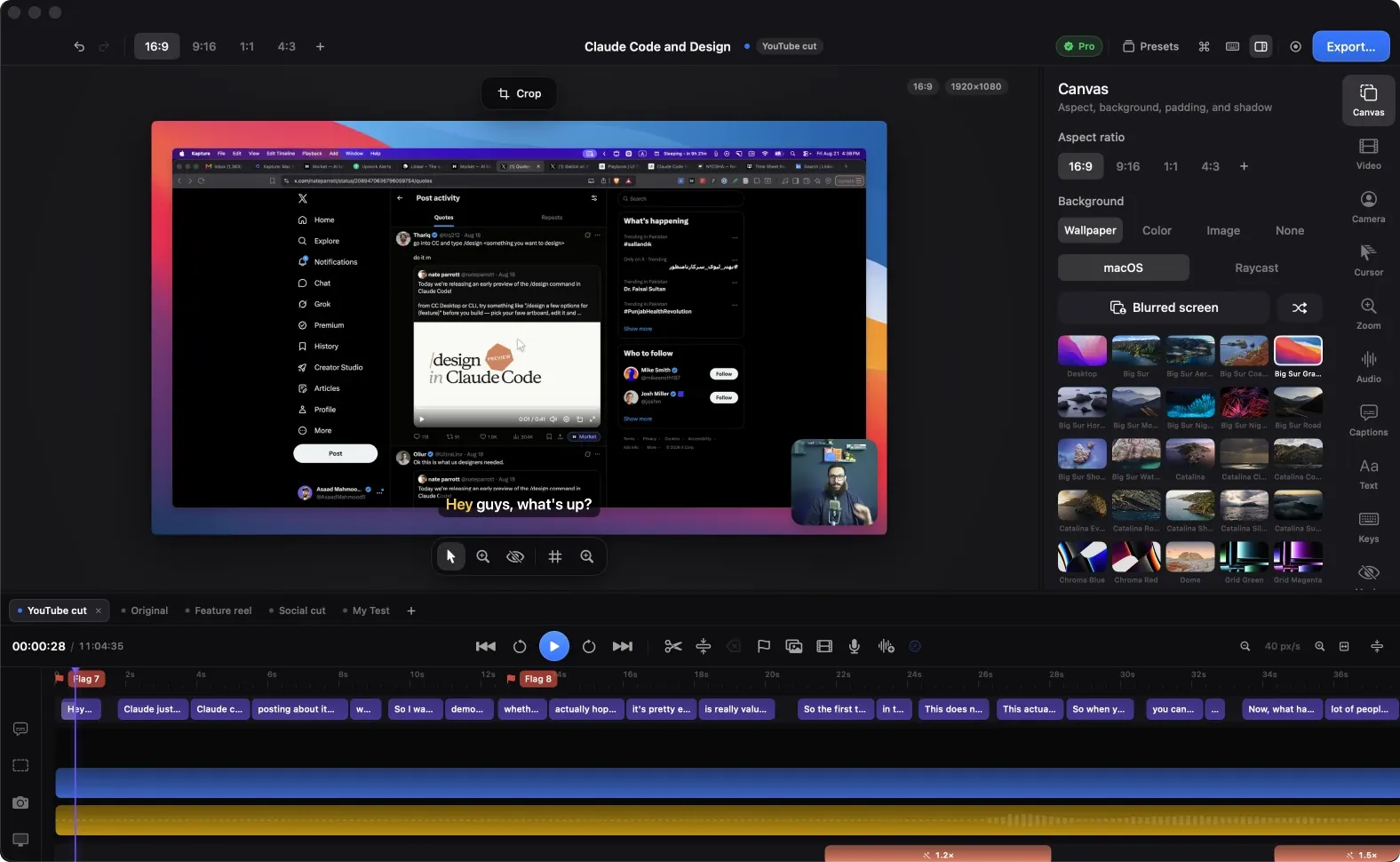Open the Keys settings panel
Viewport: 1400px width, 862px height.
pyautogui.click(x=1368, y=527)
